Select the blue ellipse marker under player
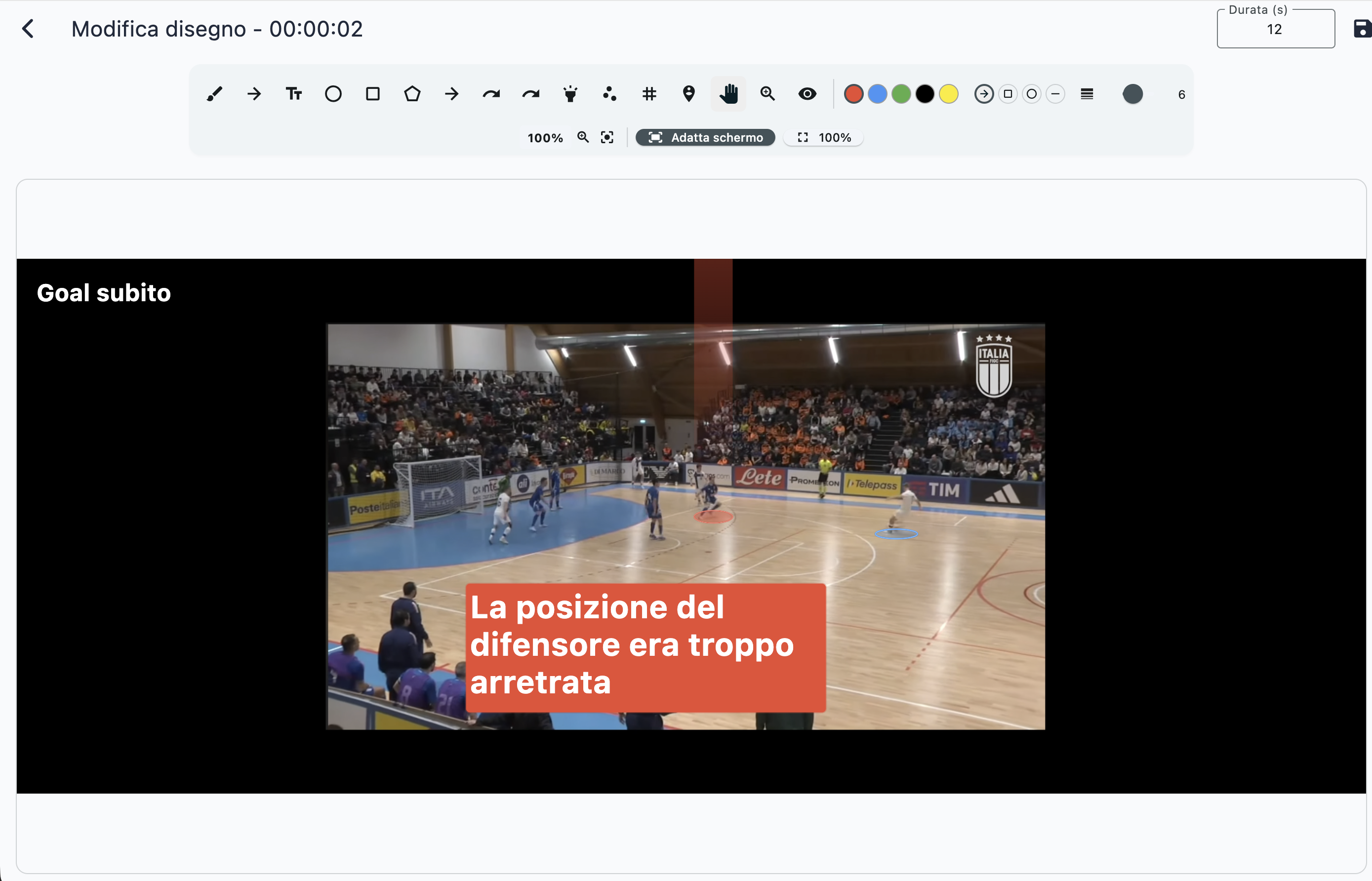 896,534
